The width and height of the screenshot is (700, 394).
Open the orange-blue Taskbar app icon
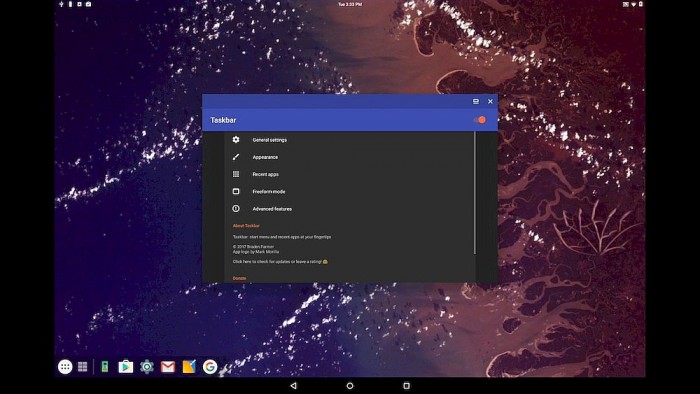tap(189, 367)
